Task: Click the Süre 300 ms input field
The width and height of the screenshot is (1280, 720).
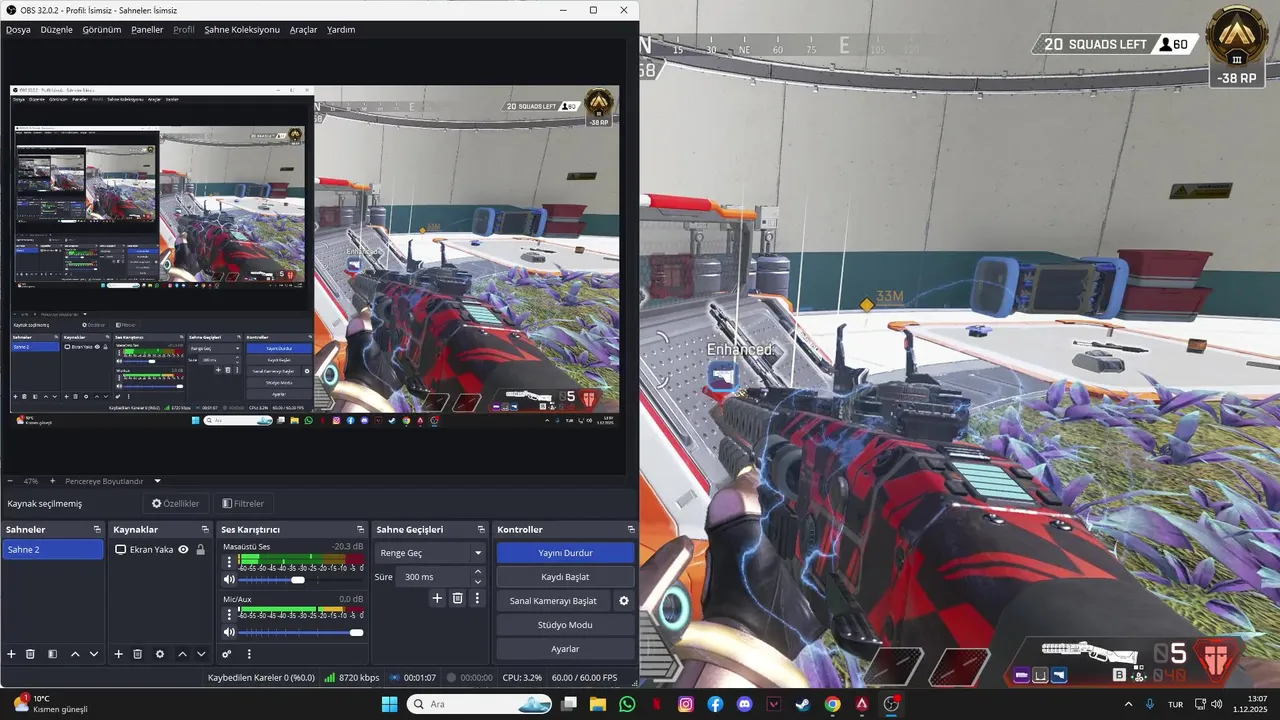Action: pos(432,577)
